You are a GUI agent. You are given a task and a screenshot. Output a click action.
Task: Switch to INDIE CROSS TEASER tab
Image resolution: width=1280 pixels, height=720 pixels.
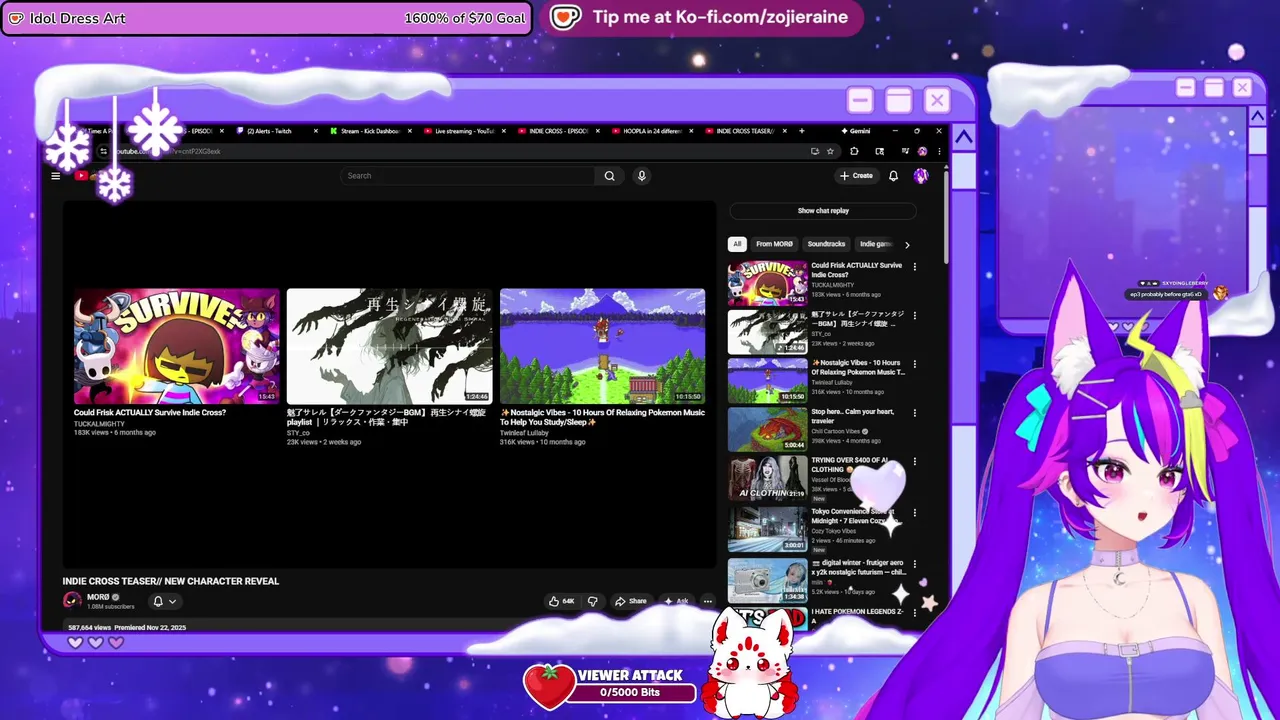click(745, 131)
